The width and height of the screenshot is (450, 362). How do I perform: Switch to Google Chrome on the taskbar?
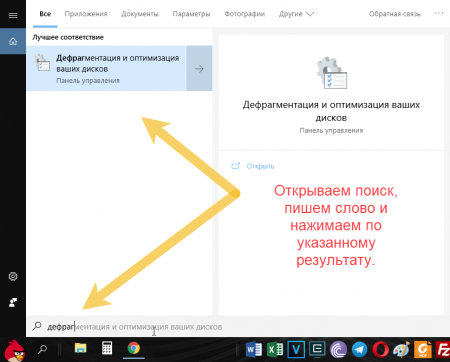click(x=134, y=348)
